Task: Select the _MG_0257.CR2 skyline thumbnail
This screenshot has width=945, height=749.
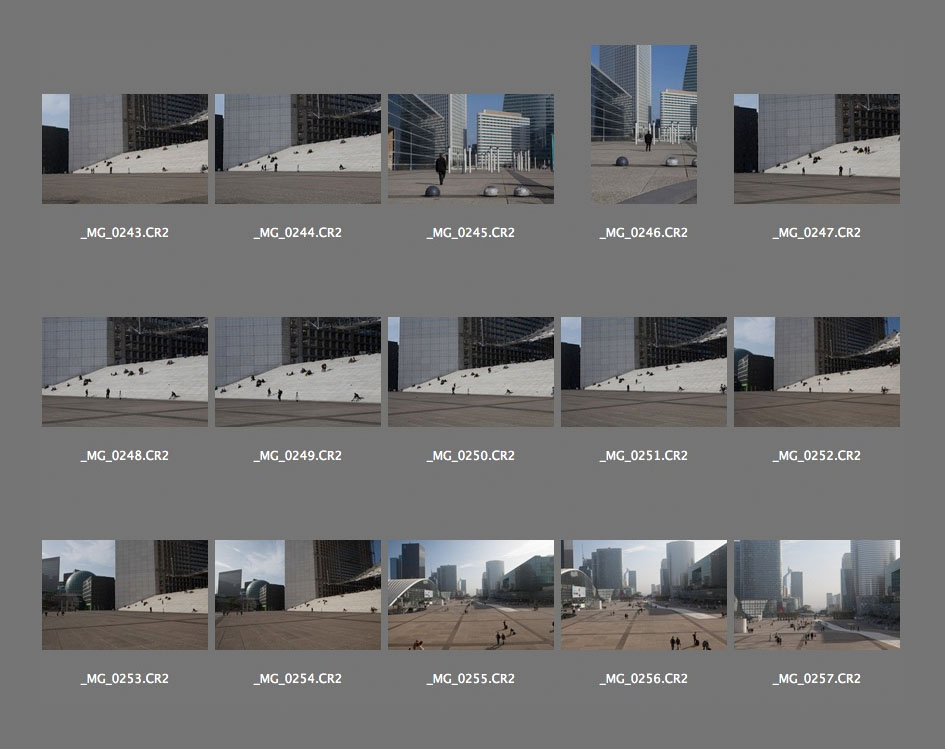Action: pos(817,595)
